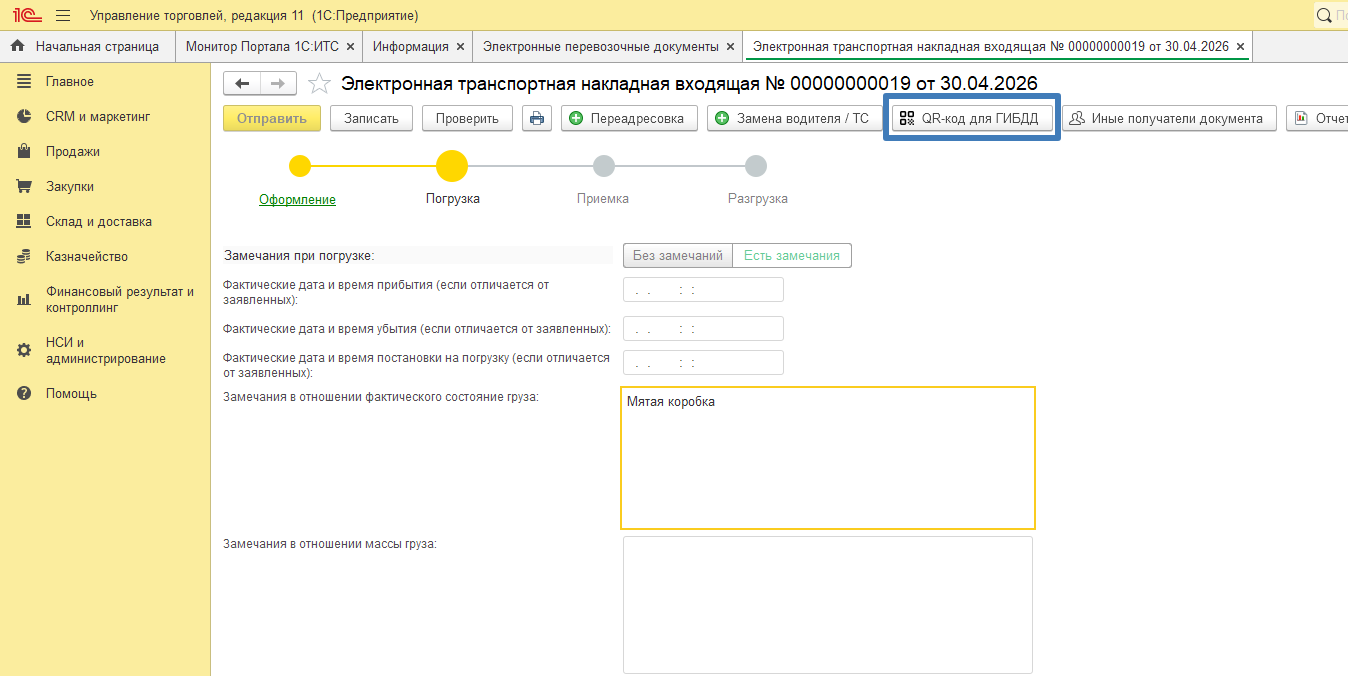1348x676 pixels.
Task: Open the Продажи section in sidebar
Action: (72, 152)
